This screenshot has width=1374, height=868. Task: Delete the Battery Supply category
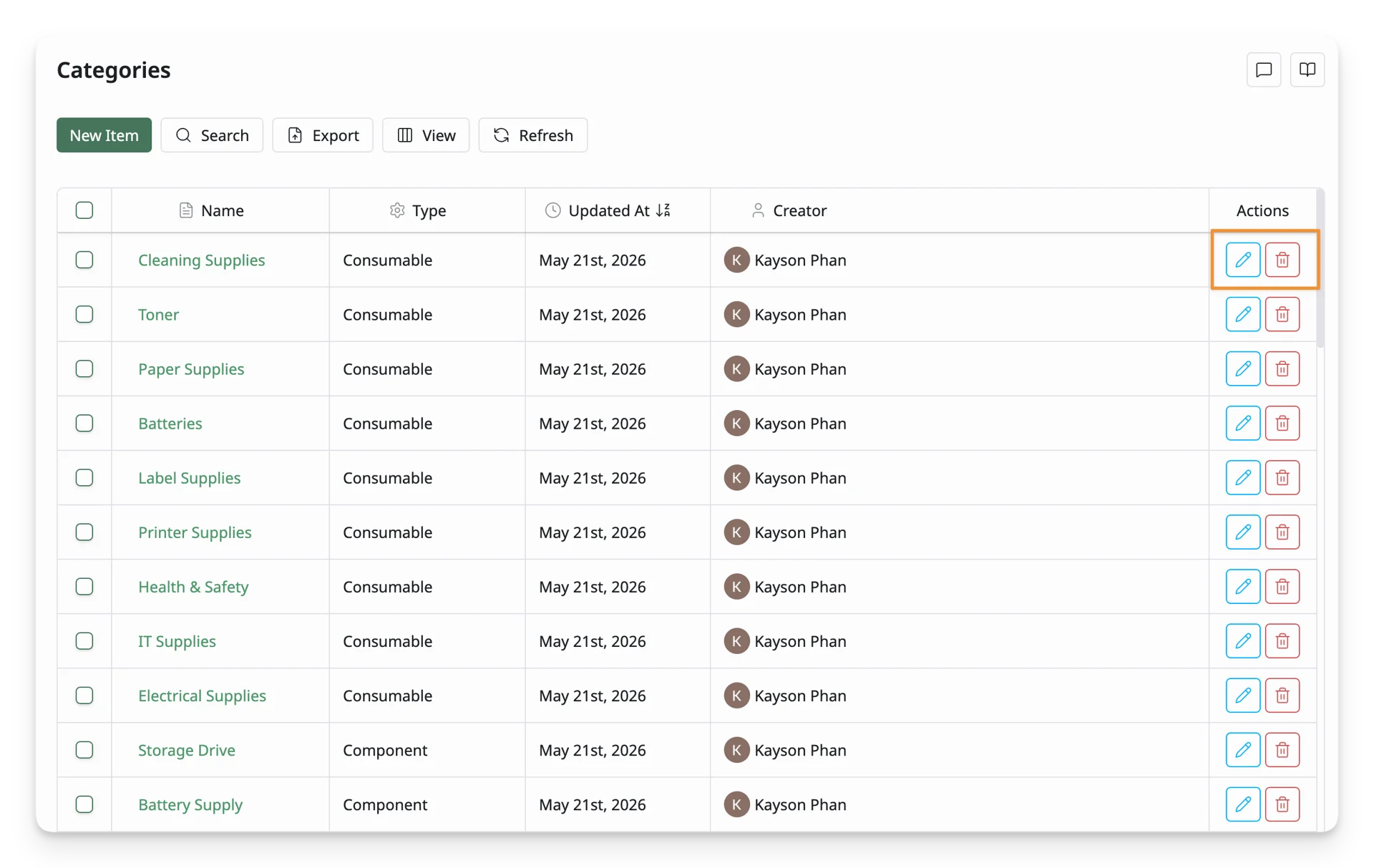click(x=1282, y=804)
